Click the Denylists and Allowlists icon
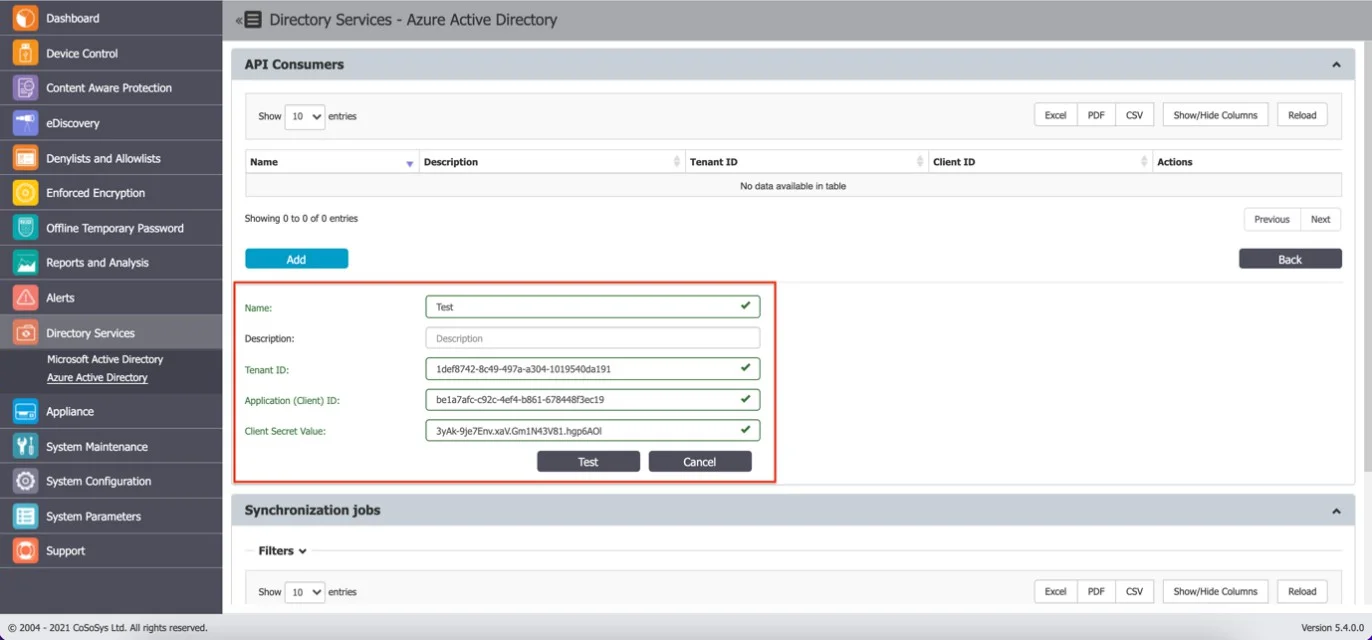The image size is (1372, 640). click(25, 158)
